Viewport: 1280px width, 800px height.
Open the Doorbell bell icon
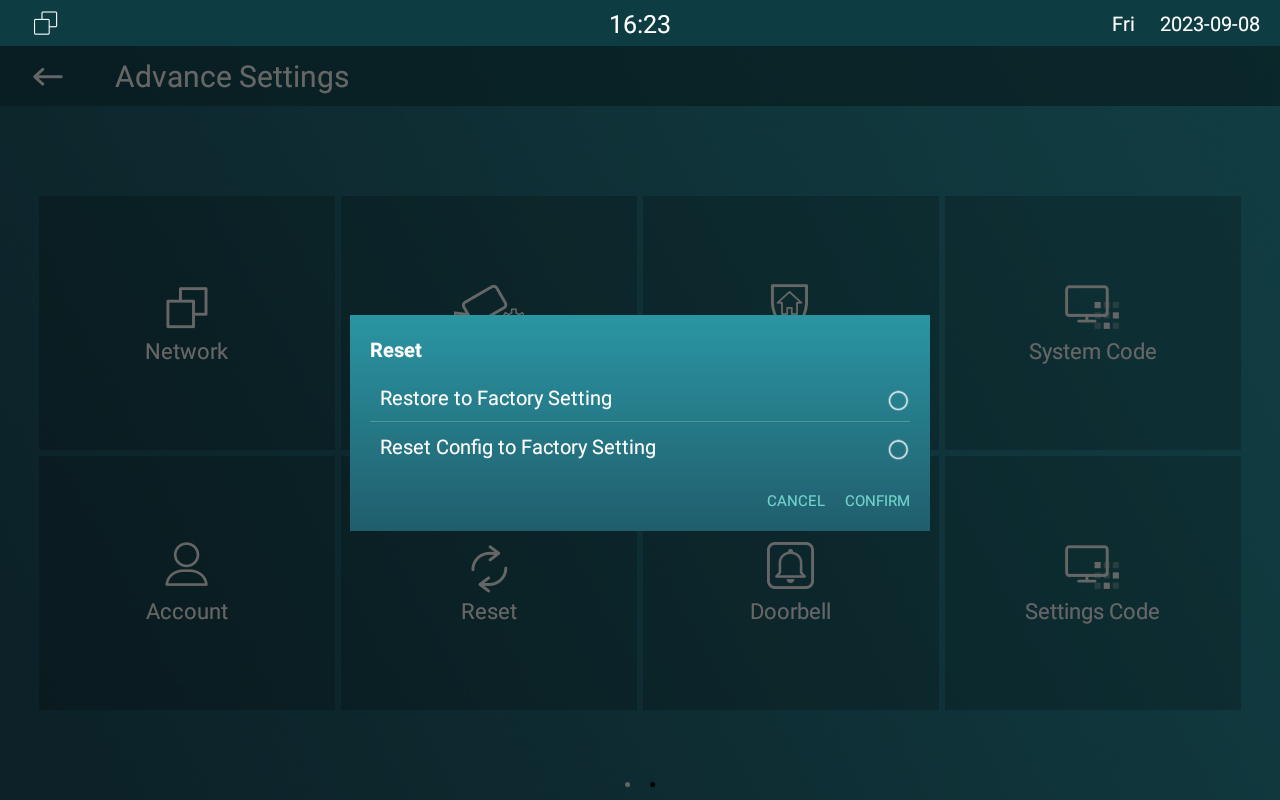tap(790, 565)
